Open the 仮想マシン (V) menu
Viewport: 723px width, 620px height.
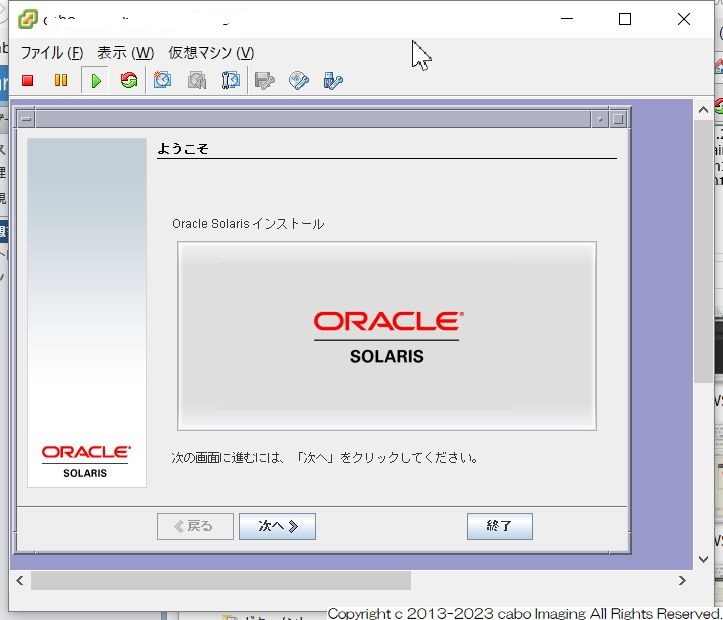(x=211, y=53)
